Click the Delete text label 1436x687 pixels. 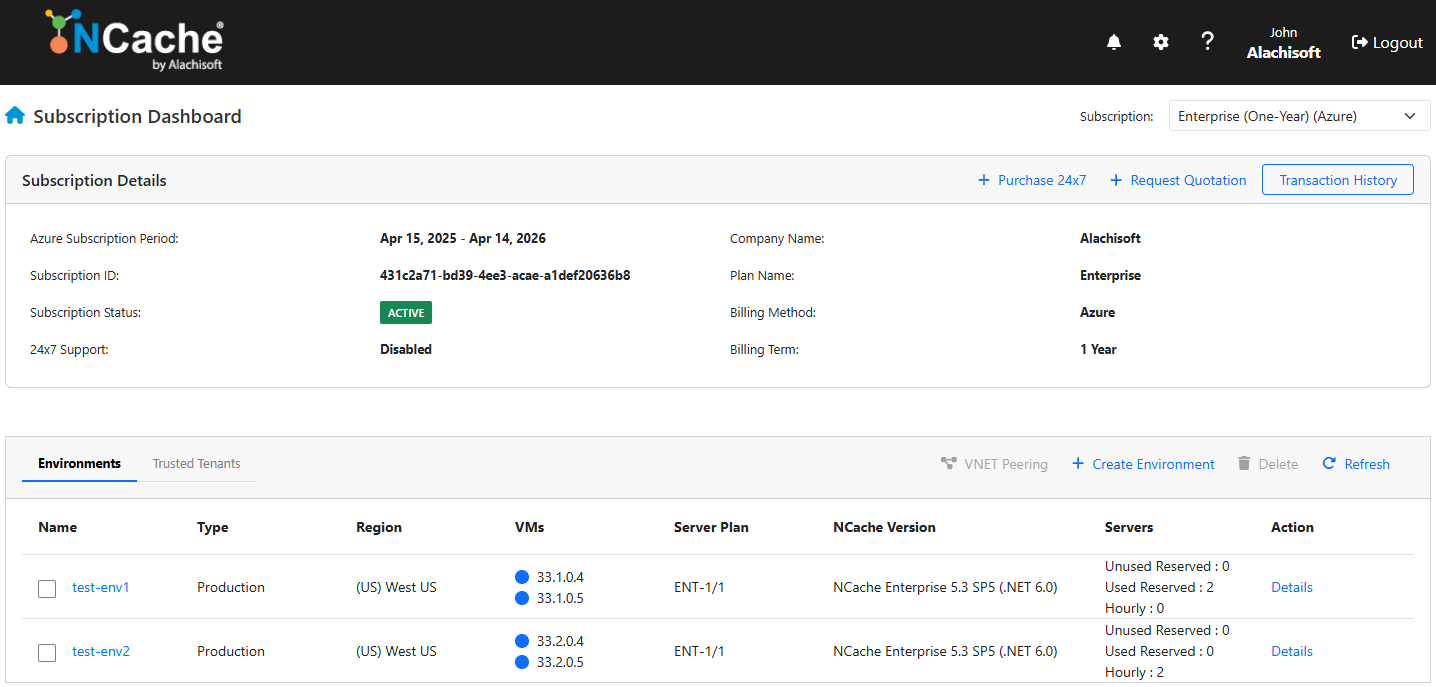1278,464
